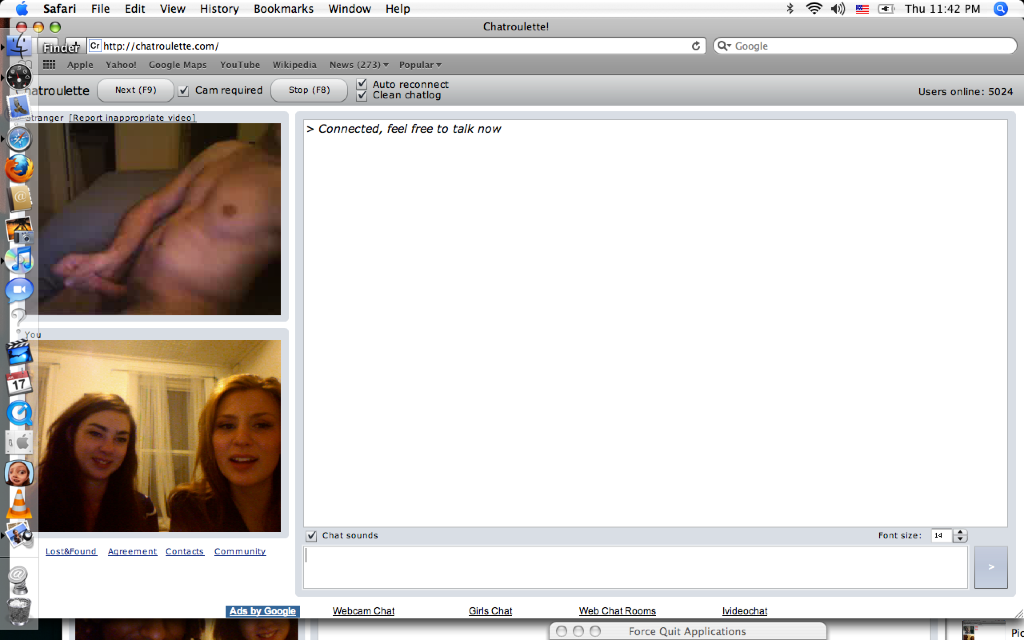The height and width of the screenshot is (640, 1024).
Task: Click the battery status icon
Action: tap(886, 8)
